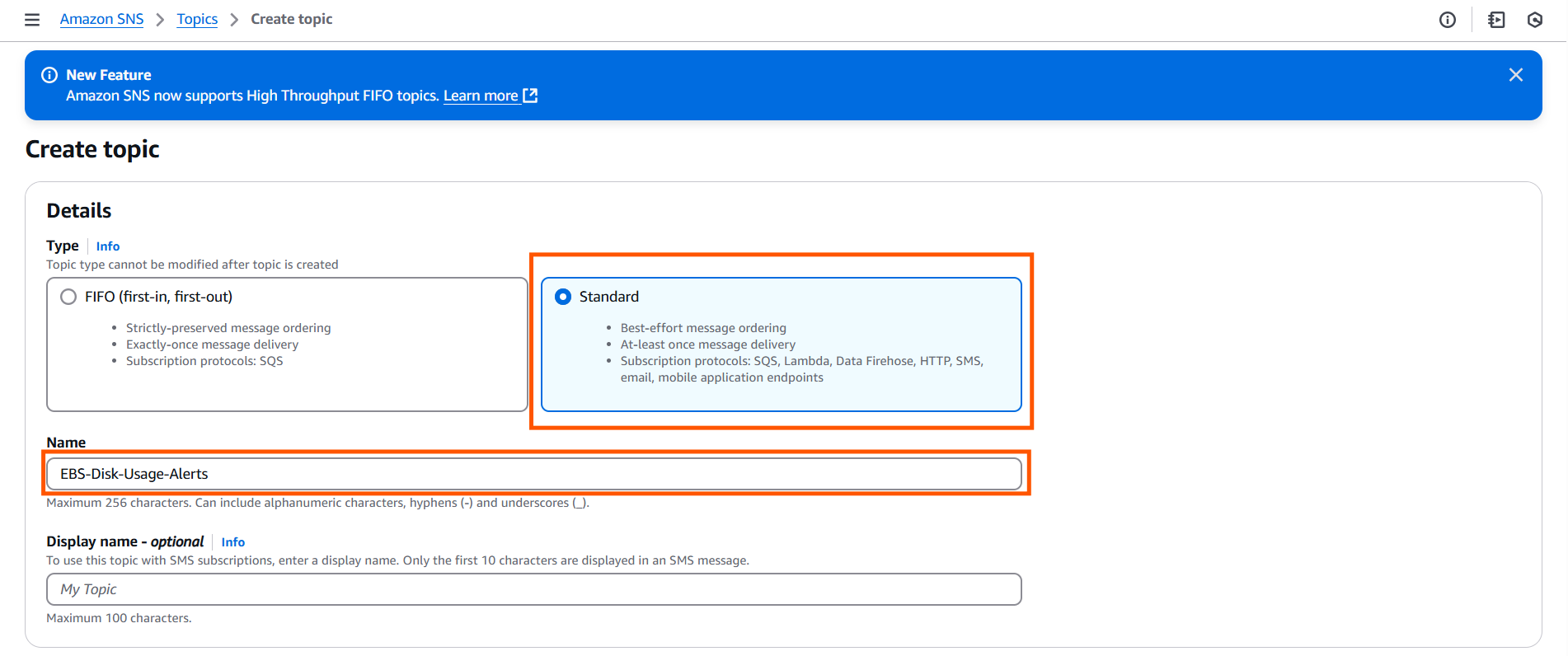Click the Display name input field
This screenshot has width=1568, height=656.
pyautogui.click(x=534, y=589)
